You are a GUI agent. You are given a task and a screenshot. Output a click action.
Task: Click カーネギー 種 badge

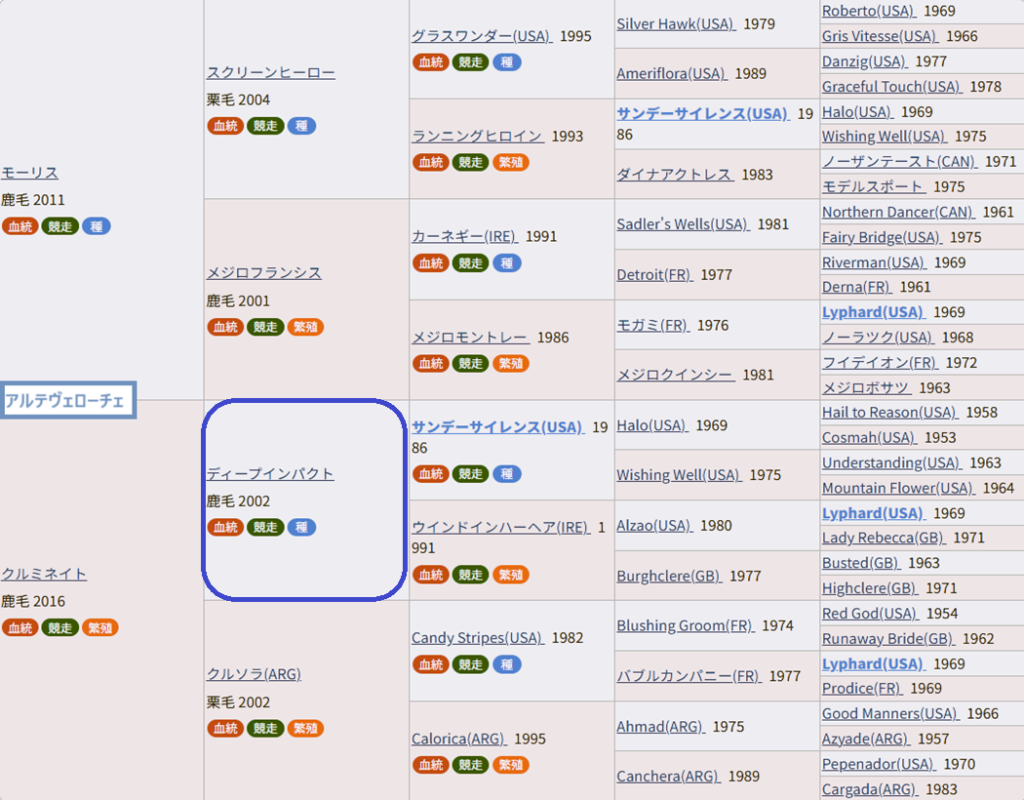[506, 263]
